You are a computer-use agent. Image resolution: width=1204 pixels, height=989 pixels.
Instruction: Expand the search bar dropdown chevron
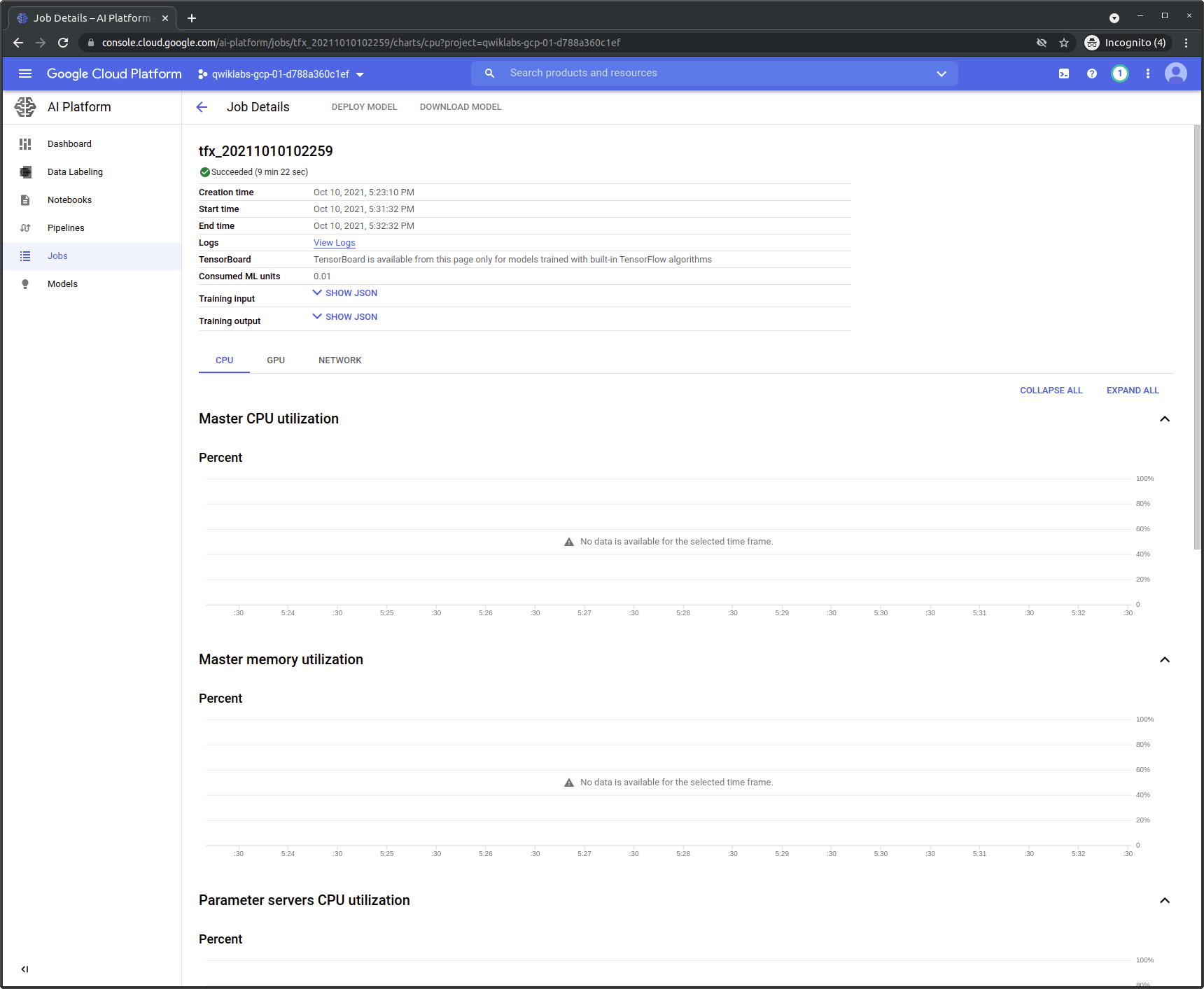[941, 73]
